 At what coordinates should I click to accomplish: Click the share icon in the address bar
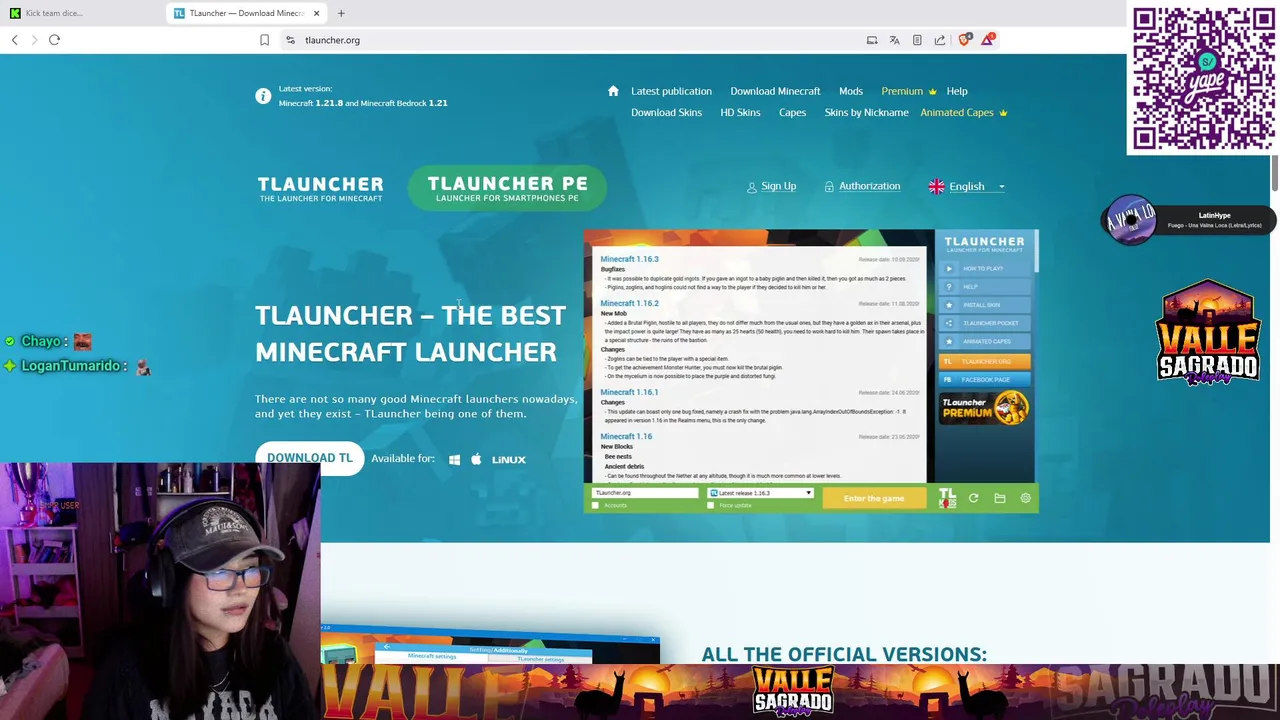(x=940, y=40)
